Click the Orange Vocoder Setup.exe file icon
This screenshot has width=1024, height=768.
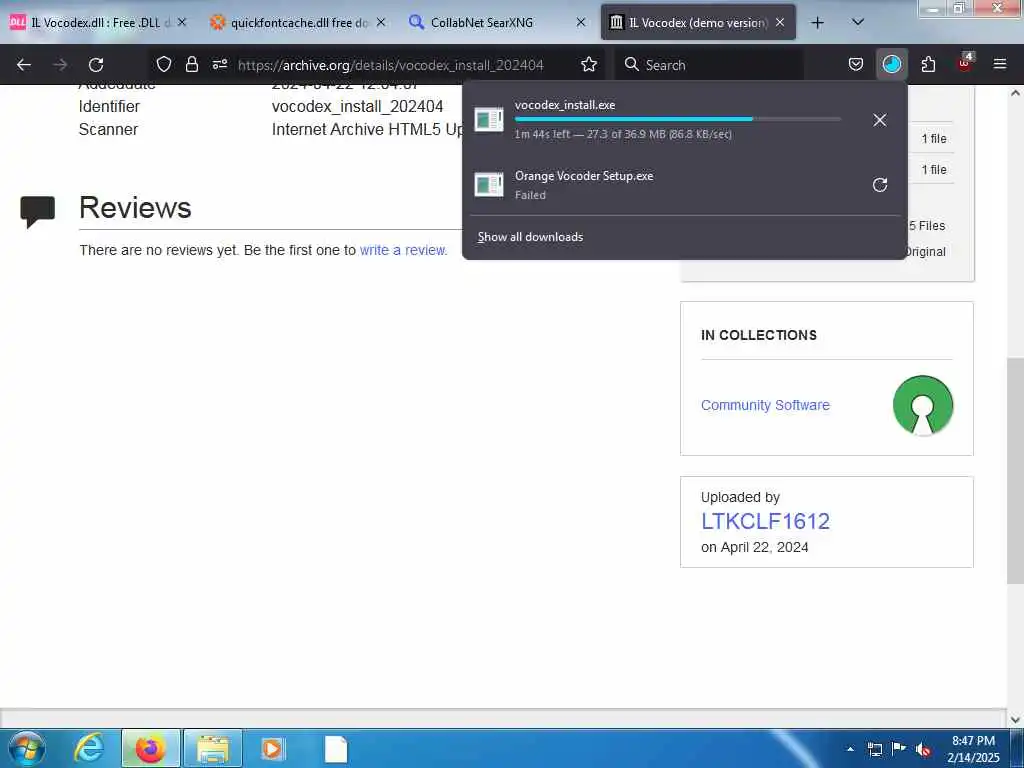pyautogui.click(x=489, y=185)
